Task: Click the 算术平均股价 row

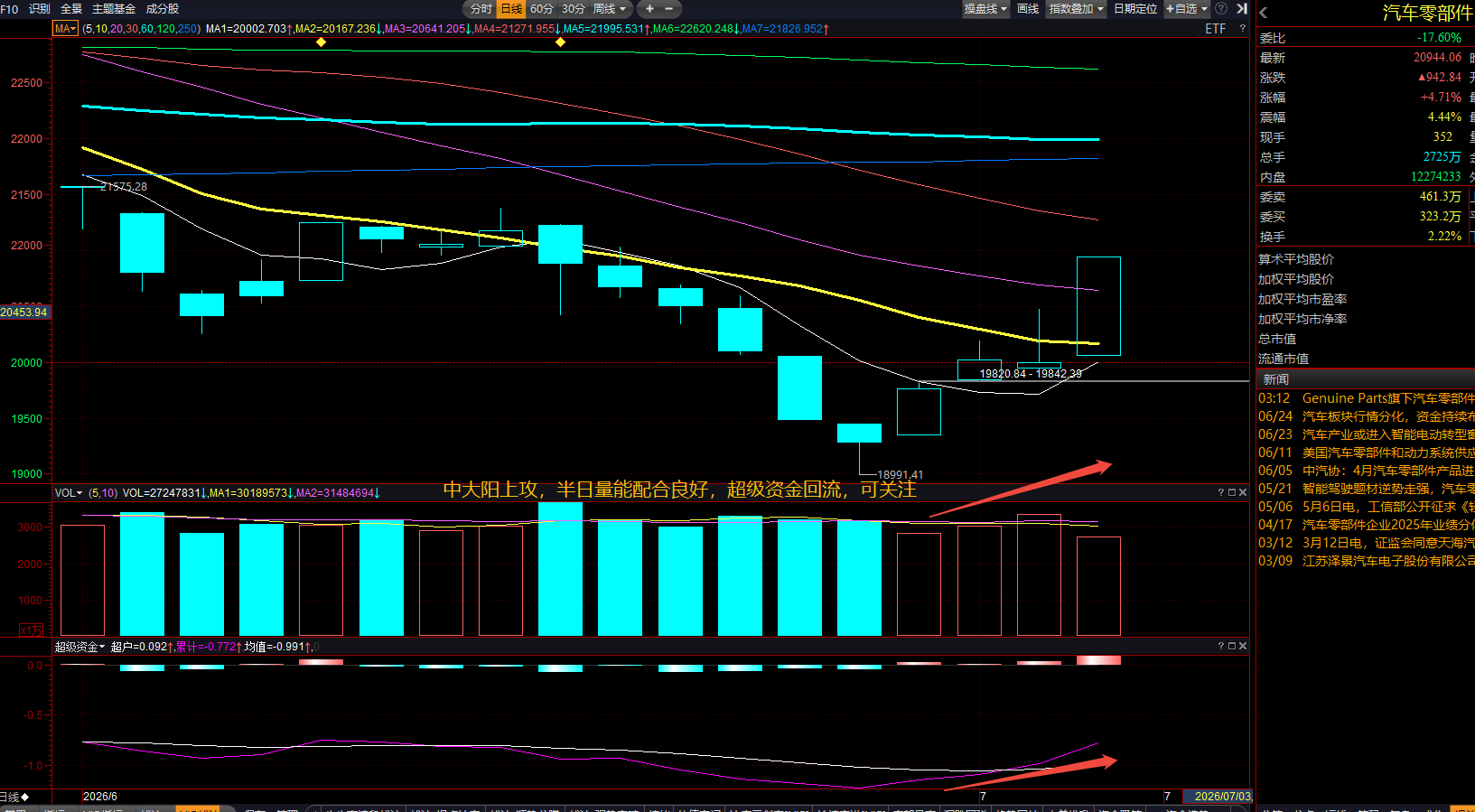Action: [x=1366, y=259]
